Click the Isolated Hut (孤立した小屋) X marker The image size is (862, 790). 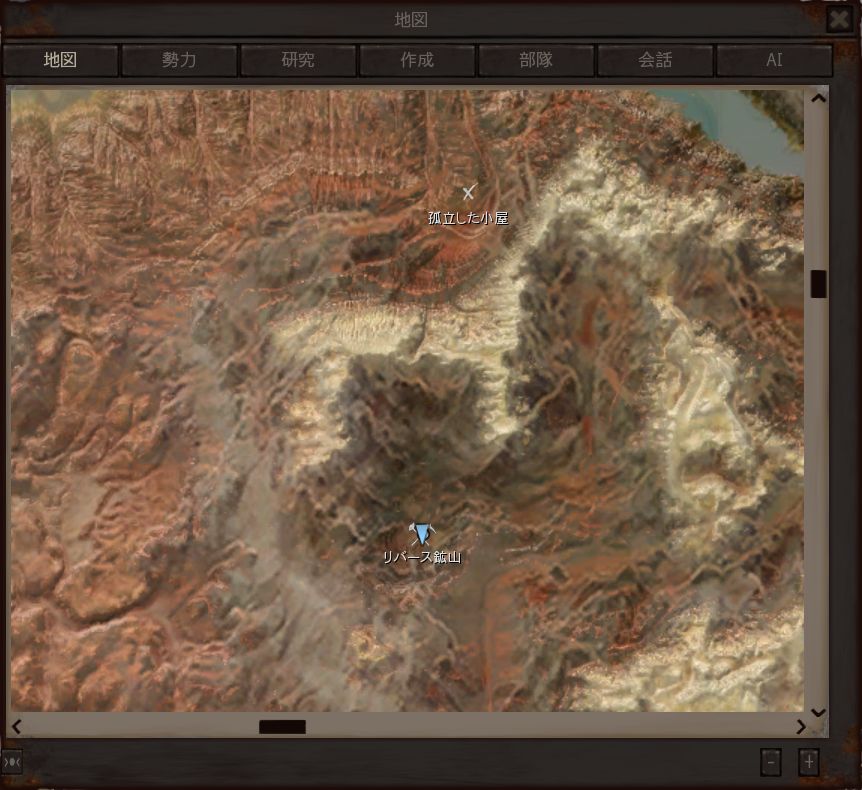pyautogui.click(x=468, y=192)
